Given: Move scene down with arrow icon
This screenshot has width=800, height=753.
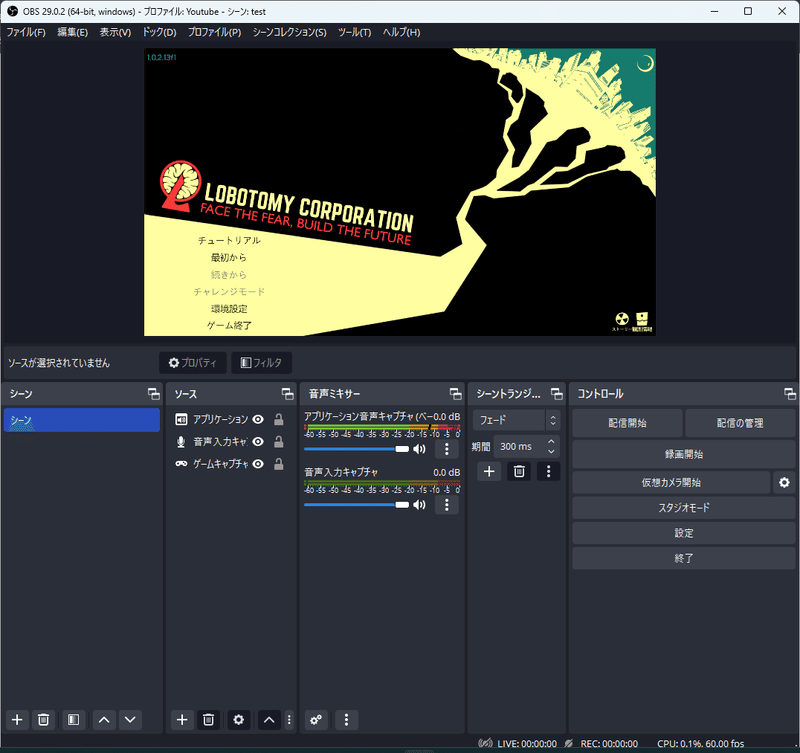Looking at the screenshot, I should [130, 719].
